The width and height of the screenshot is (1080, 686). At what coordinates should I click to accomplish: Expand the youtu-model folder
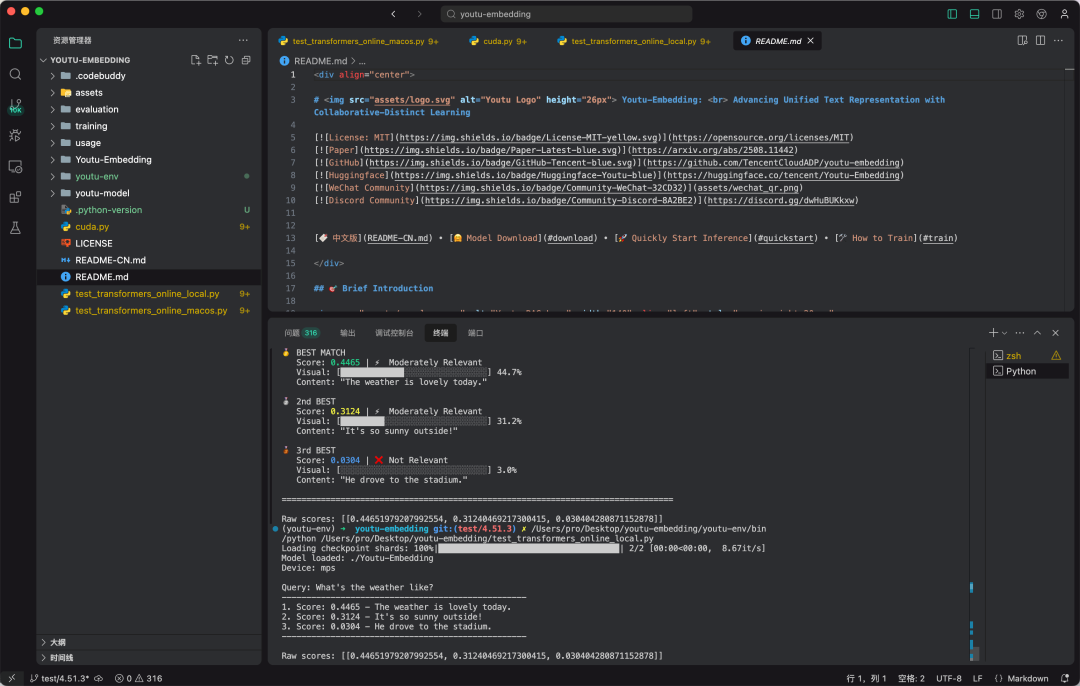click(101, 193)
